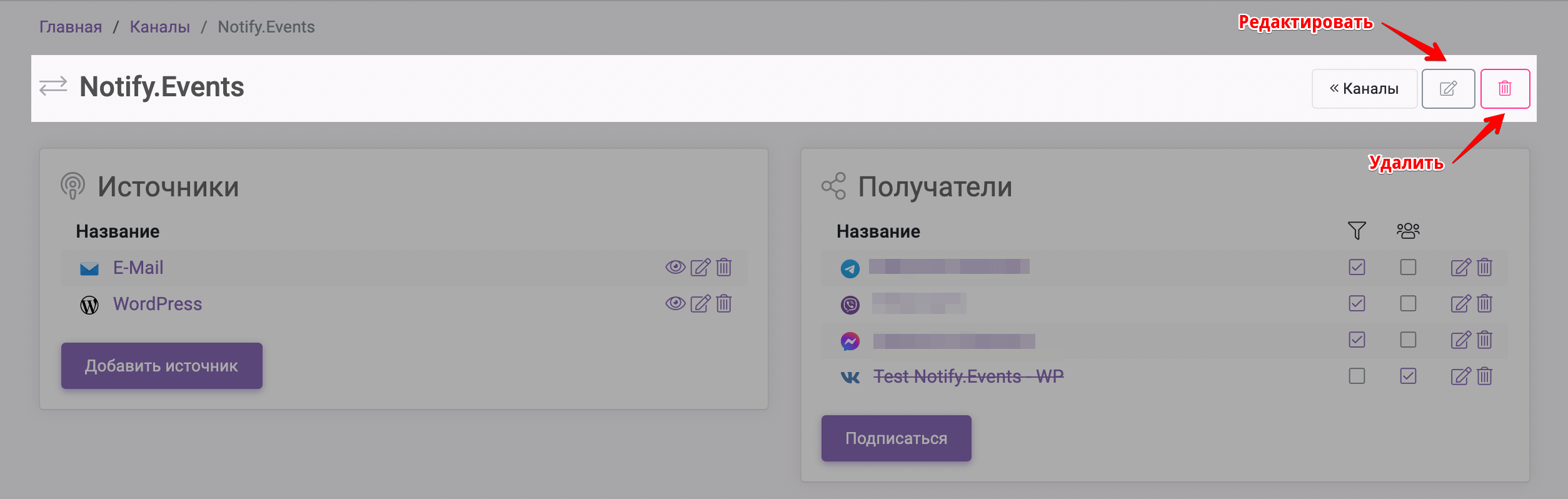Image resolution: width=1568 pixels, height=499 pixels.
Task: Click the Название header in Получатели
Action: (x=878, y=231)
